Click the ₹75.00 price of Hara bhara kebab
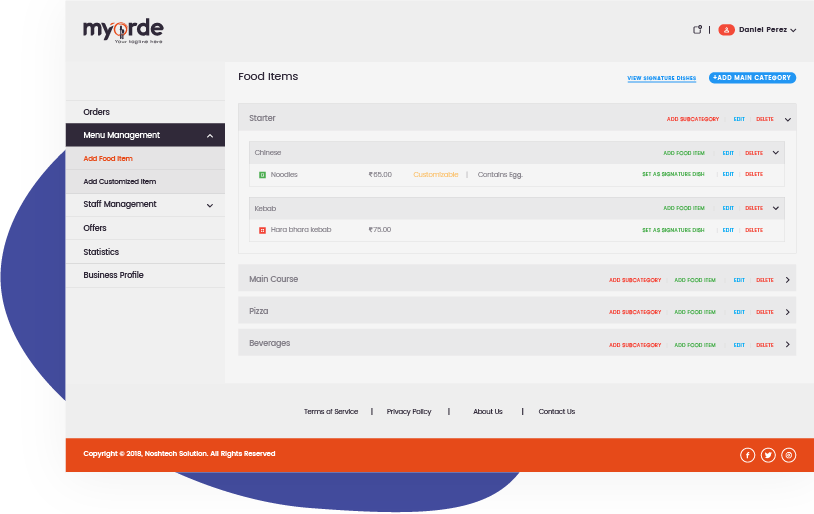The height and width of the screenshot is (514, 814). [x=379, y=230]
